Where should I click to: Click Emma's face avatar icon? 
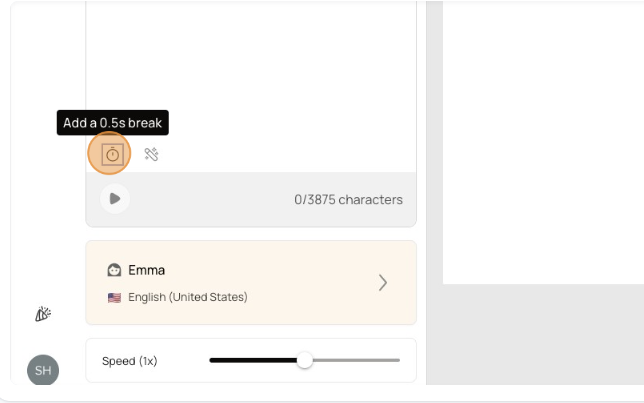coord(114,270)
